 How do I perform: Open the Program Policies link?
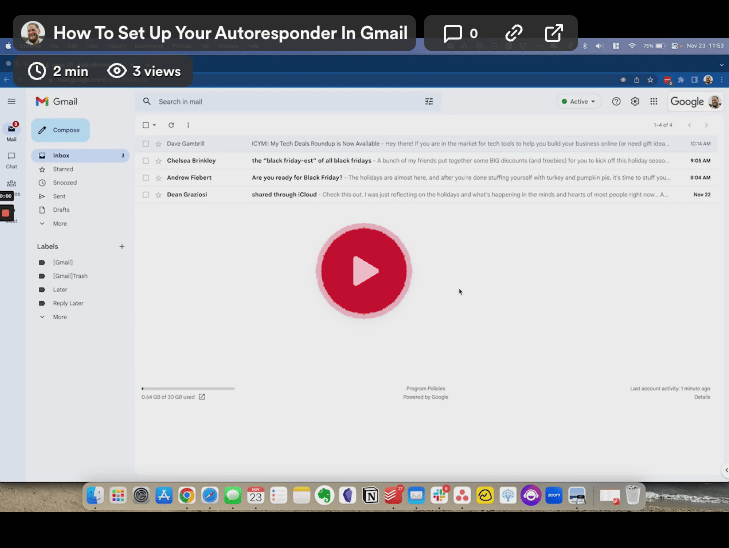pos(425,388)
